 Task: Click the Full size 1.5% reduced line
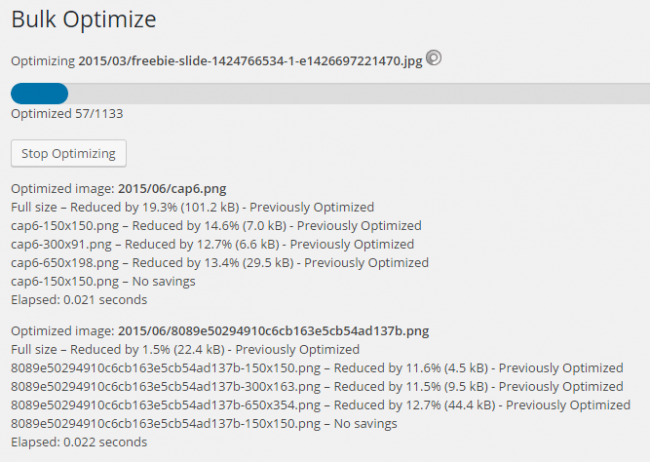click(185, 349)
